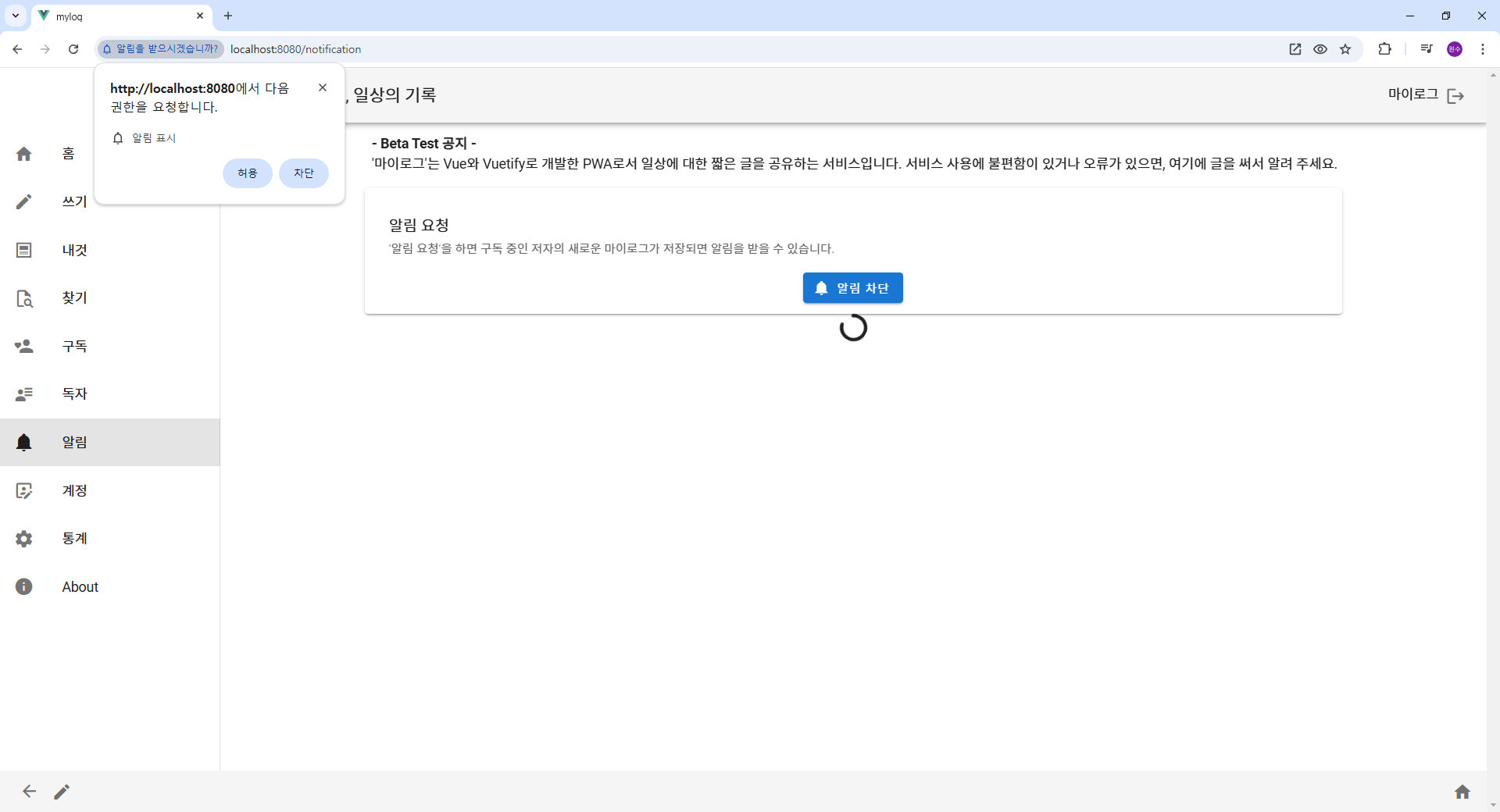This screenshot has width=1500, height=812.
Task: Open the 통계 settings gear icon
Action: coord(24,539)
